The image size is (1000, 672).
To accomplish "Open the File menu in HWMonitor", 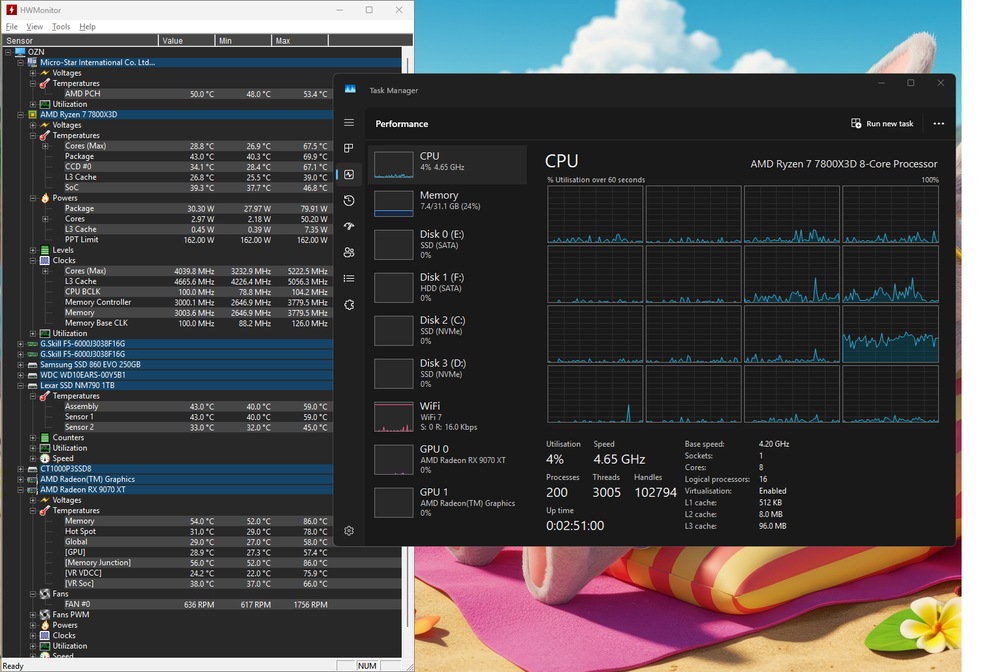I will 11,26.
